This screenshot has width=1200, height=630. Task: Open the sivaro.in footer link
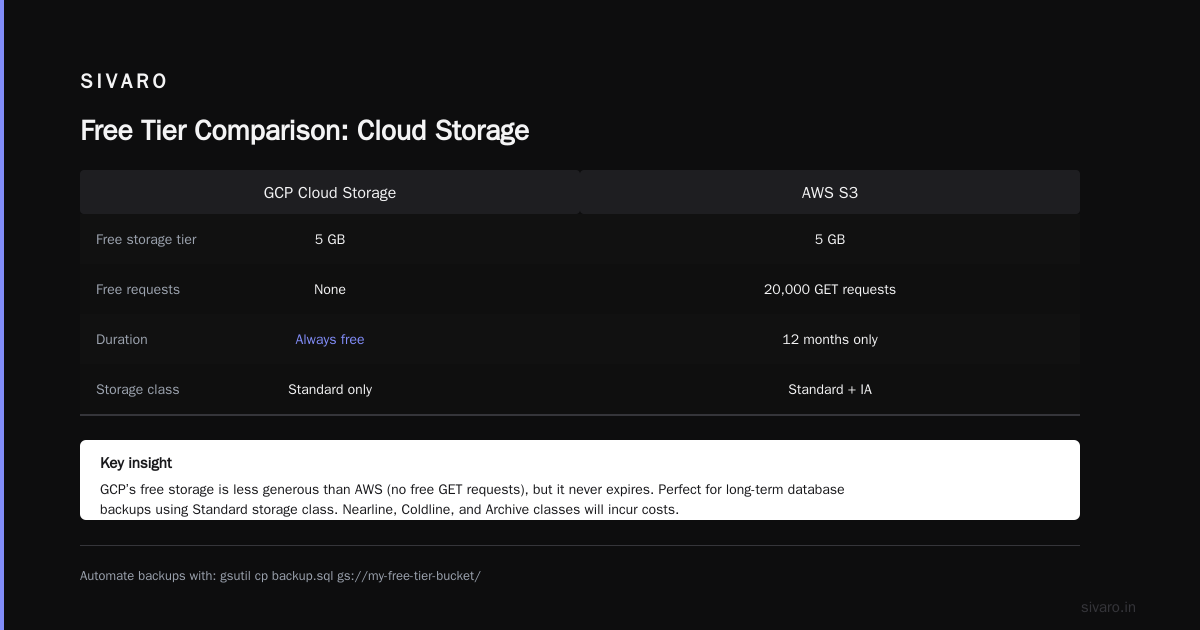click(1108, 607)
